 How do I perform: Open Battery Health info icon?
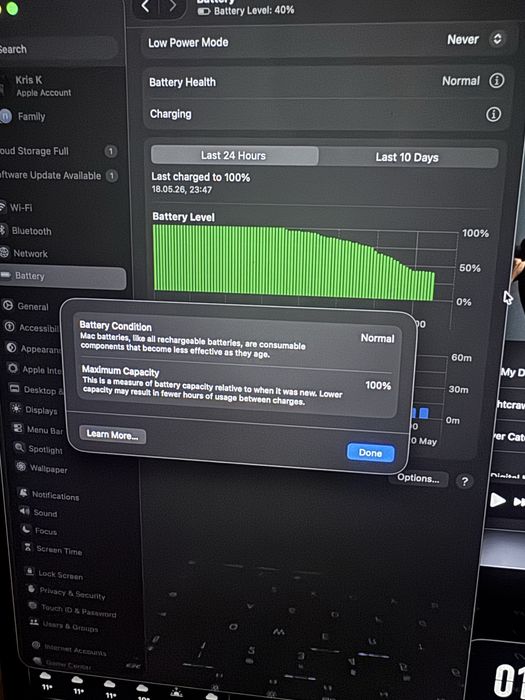pyautogui.click(x=496, y=81)
